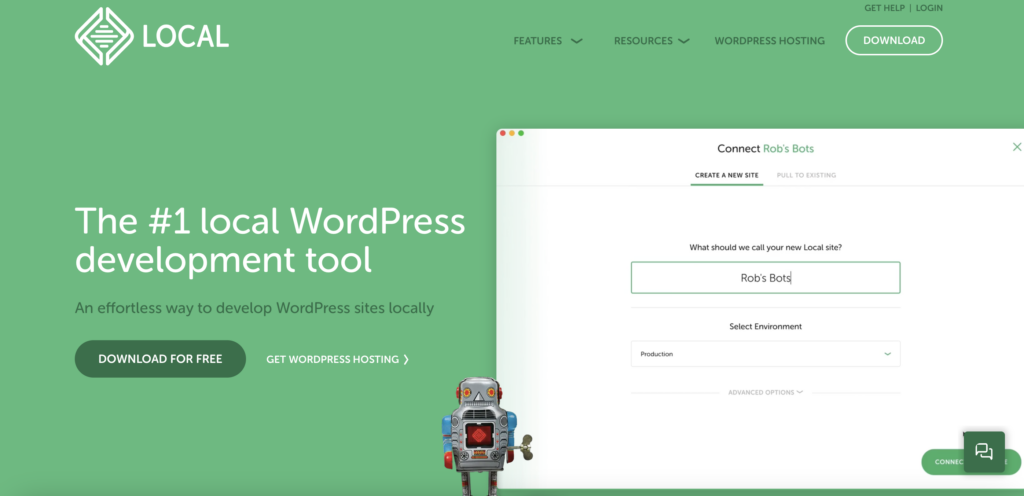Click the red macOS window close dot
1024x496 pixels.
[x=503, y=133]
